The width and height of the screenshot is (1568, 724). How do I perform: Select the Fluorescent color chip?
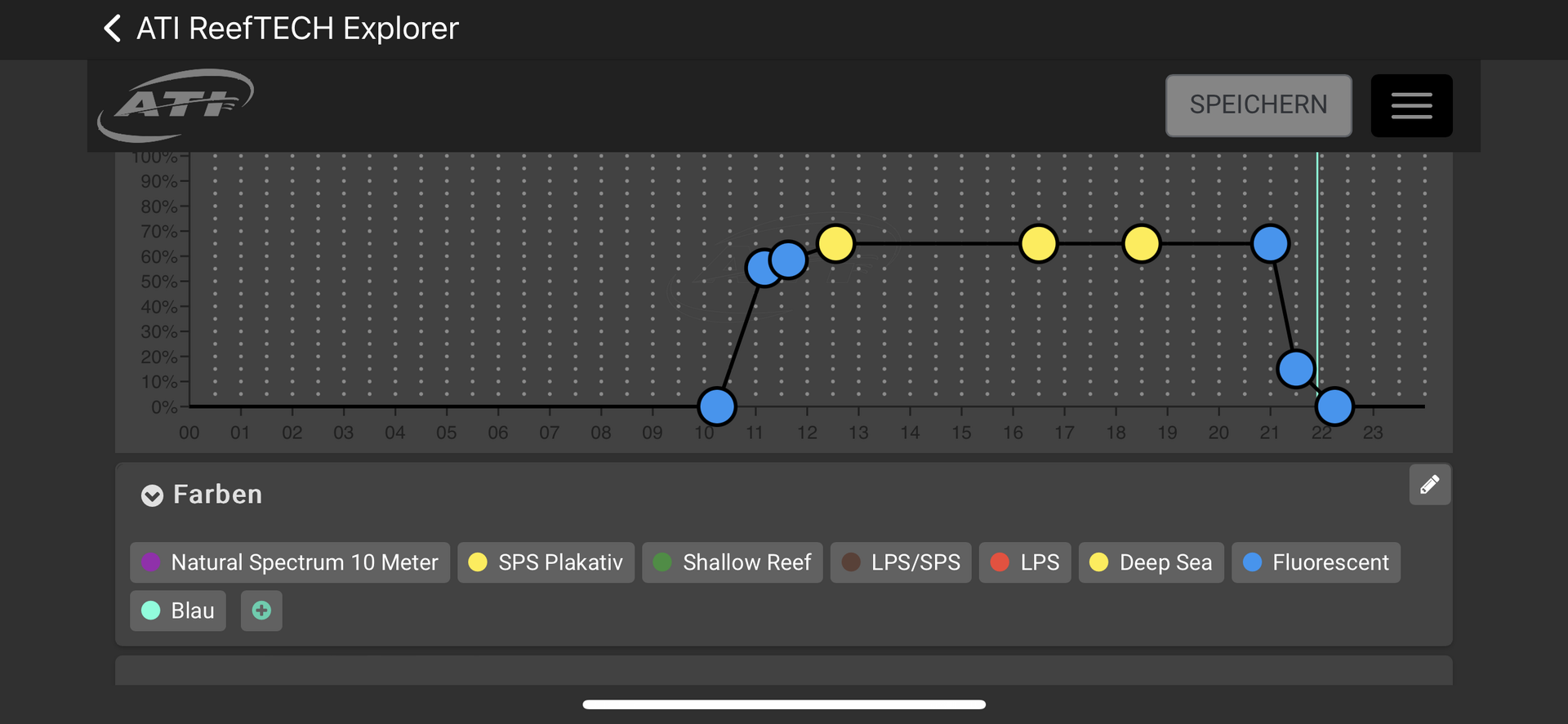click(x=1315, y=562)
